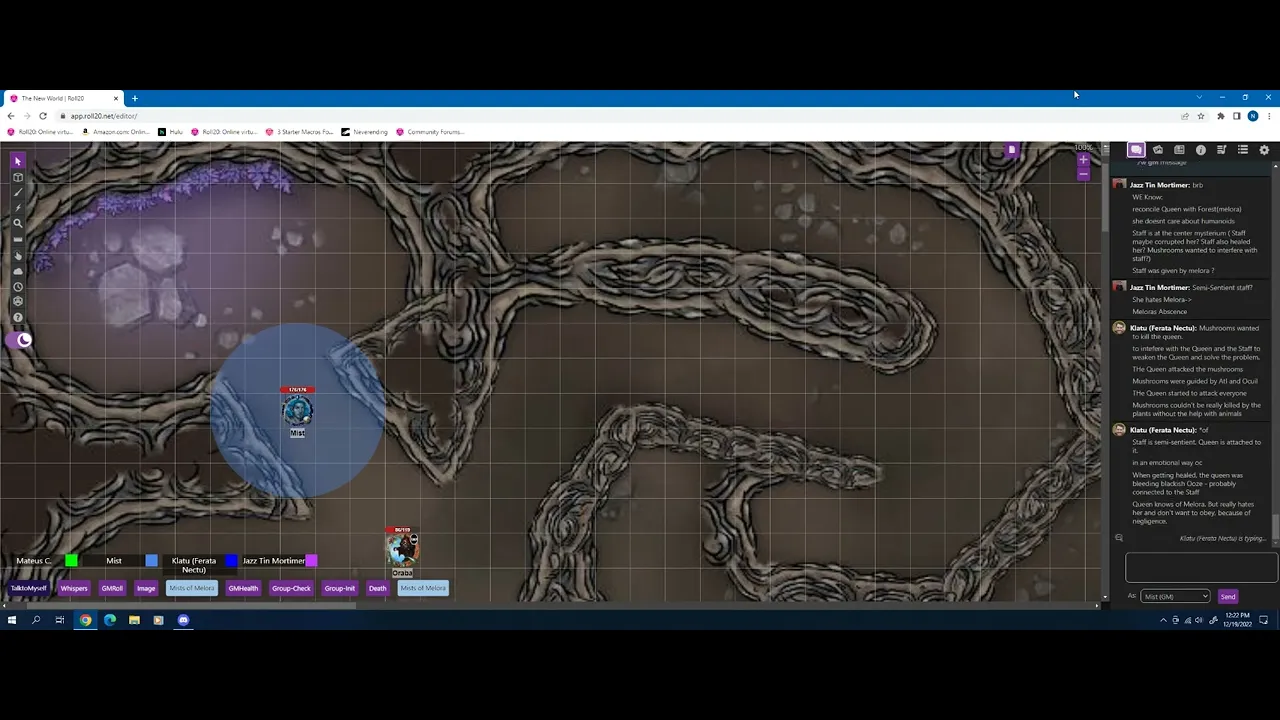1280x720 pixels.
Task: Open the tab search chevron
Action: 1199,97
